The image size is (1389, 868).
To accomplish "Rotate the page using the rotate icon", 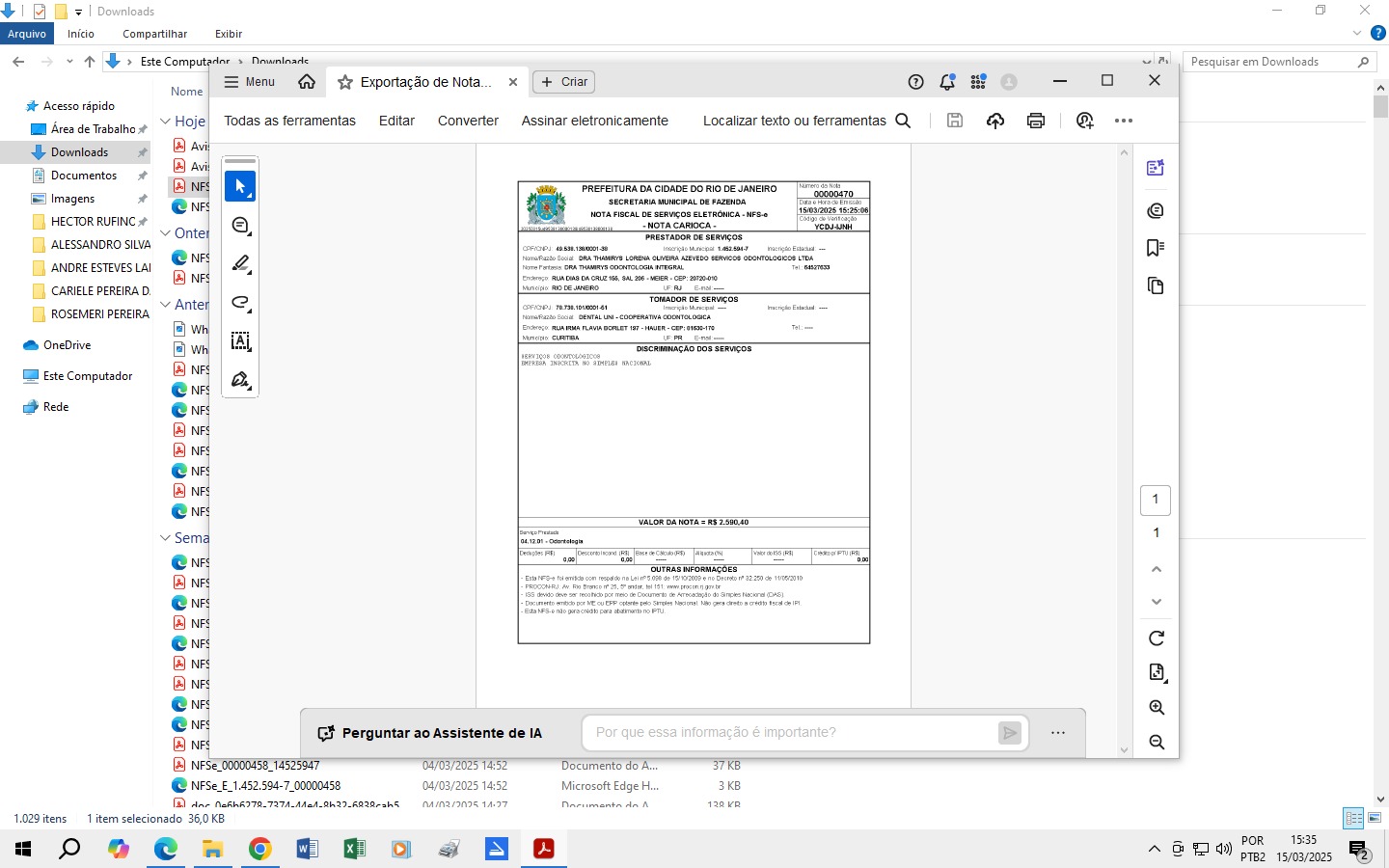I will point(1157,638).
